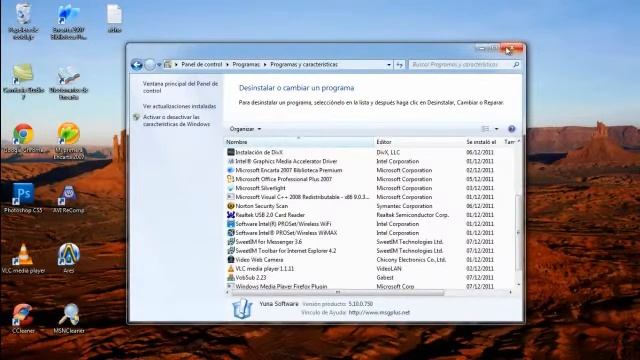Screen dimensions: 640x360
Task: Open the Mi primera Encarta 2007 shortcut
Action: (x=69, y=140)
